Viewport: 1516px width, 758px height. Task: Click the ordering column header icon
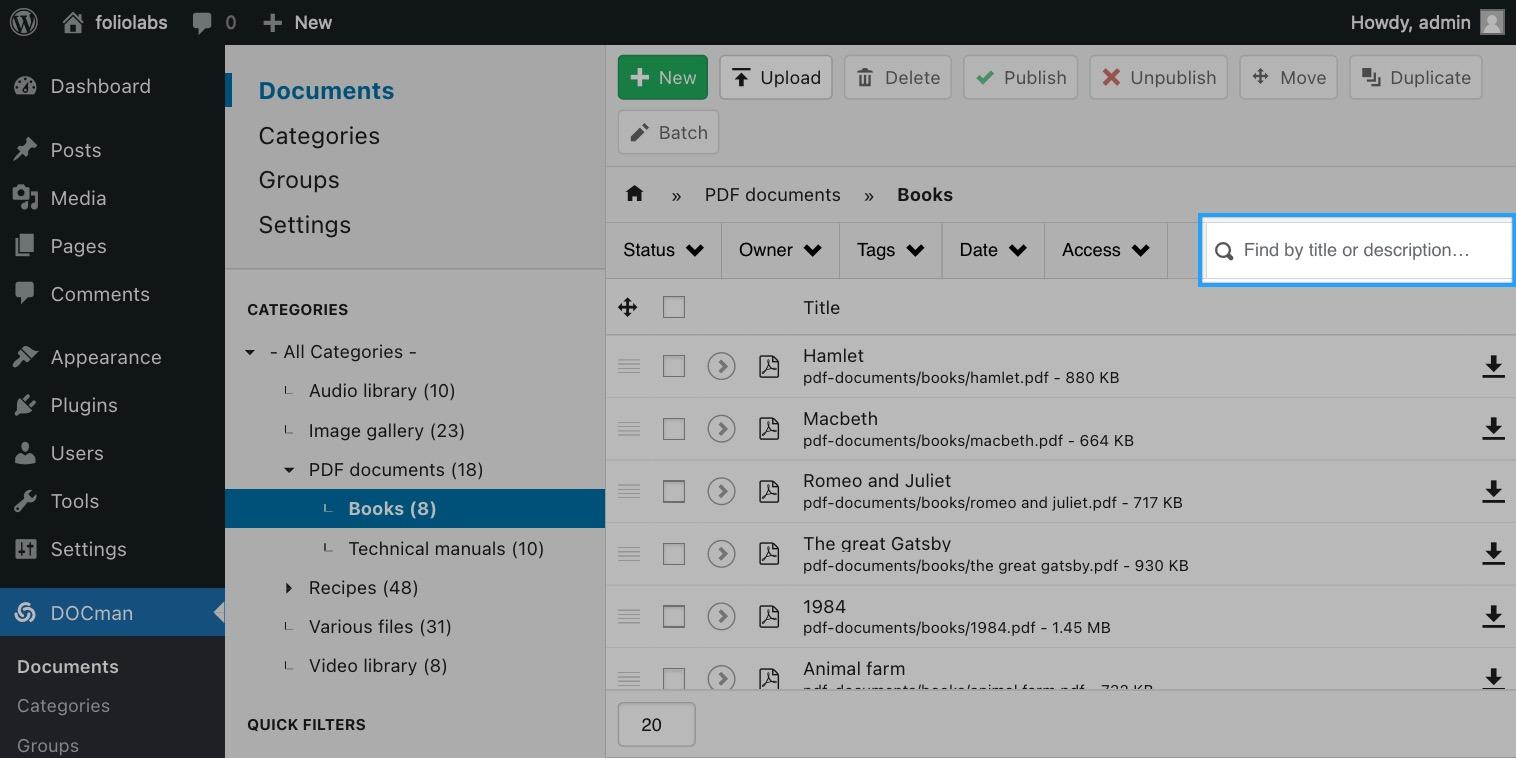pyautogui.click(x=628, y=307)
